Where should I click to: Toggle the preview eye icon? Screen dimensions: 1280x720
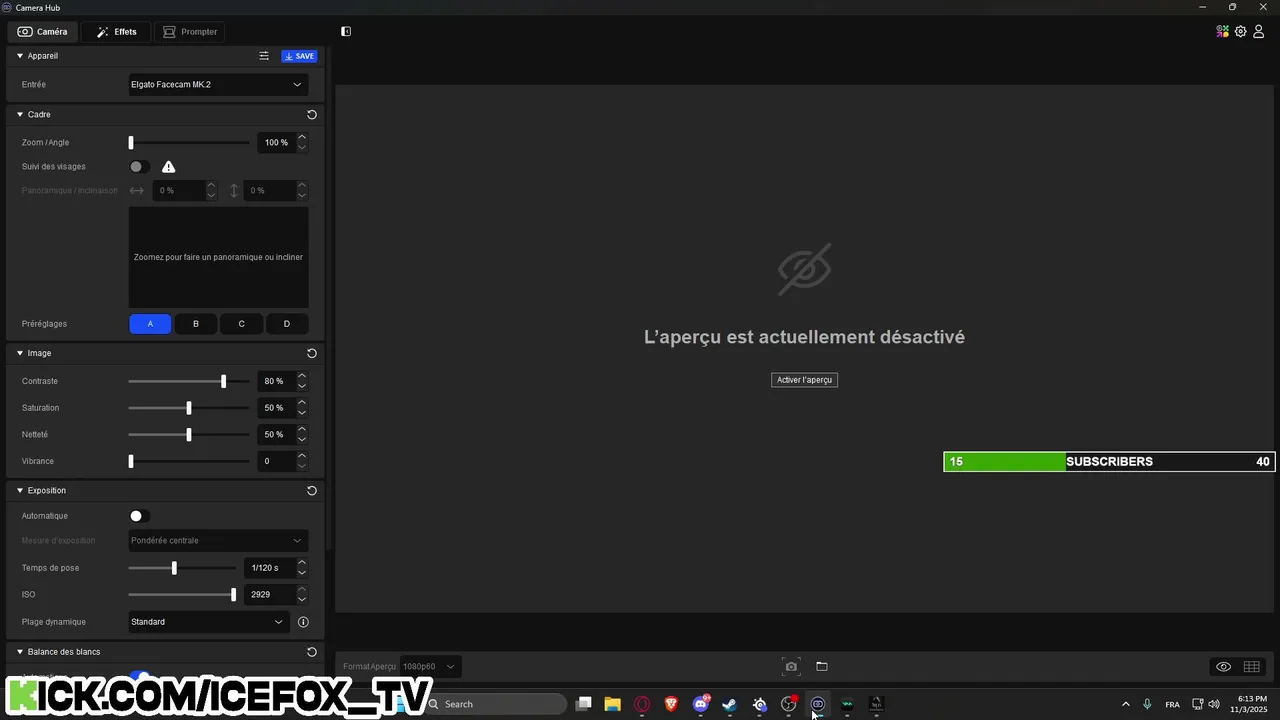[1223, 667]
